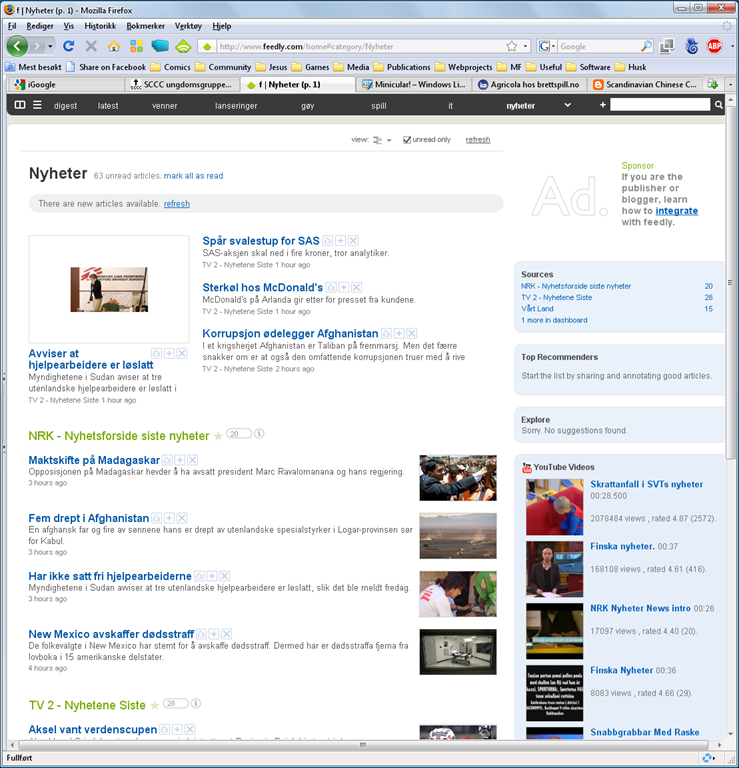The image size is (739, 768).
Task: Open the 'latest' feedly section
Action: [x=108, y=105]
